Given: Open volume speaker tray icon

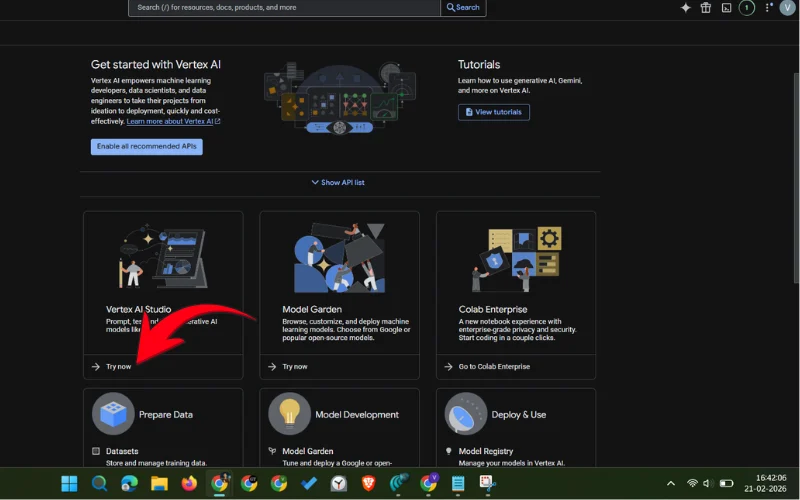Looking at the screenshot, I should (x=708, y=484).
